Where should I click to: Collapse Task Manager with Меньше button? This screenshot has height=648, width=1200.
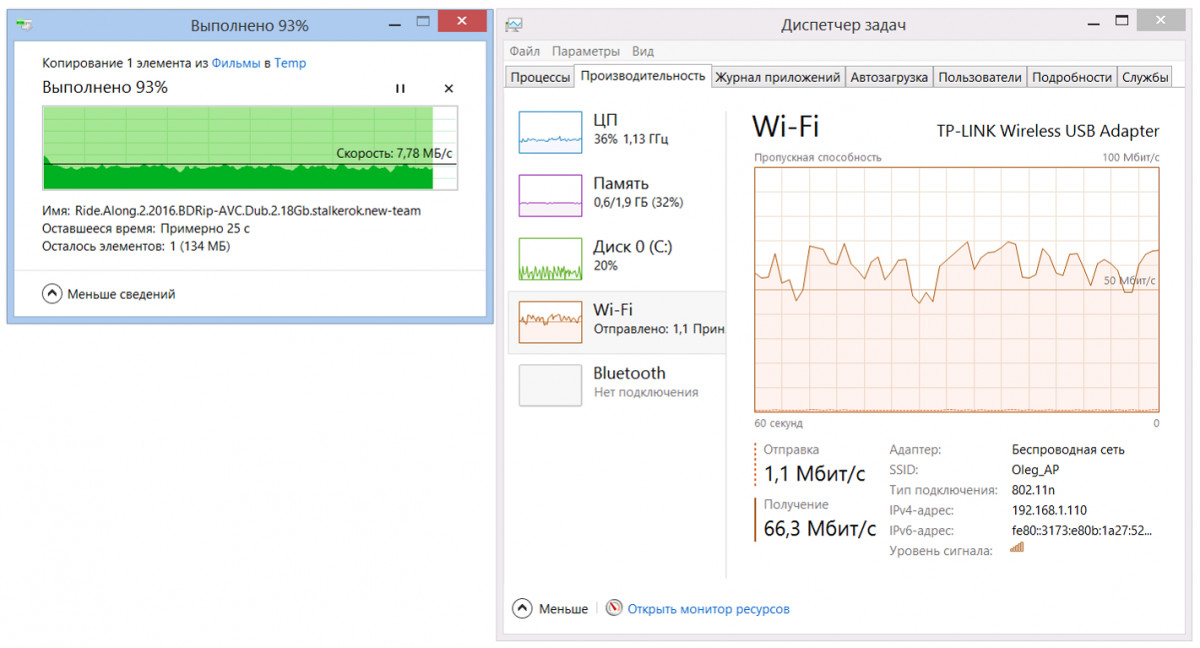coord(550,608)
